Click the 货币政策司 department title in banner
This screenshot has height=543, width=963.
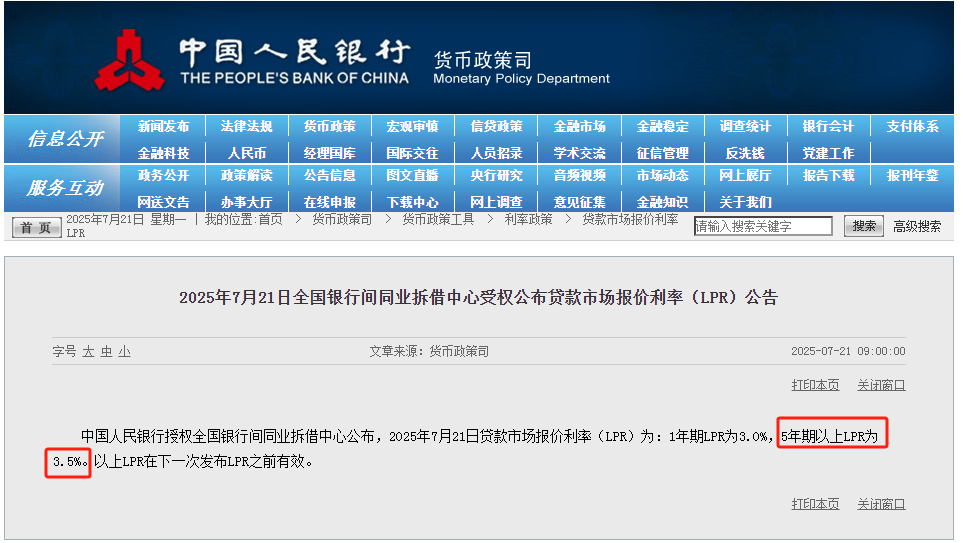[483, 60]
